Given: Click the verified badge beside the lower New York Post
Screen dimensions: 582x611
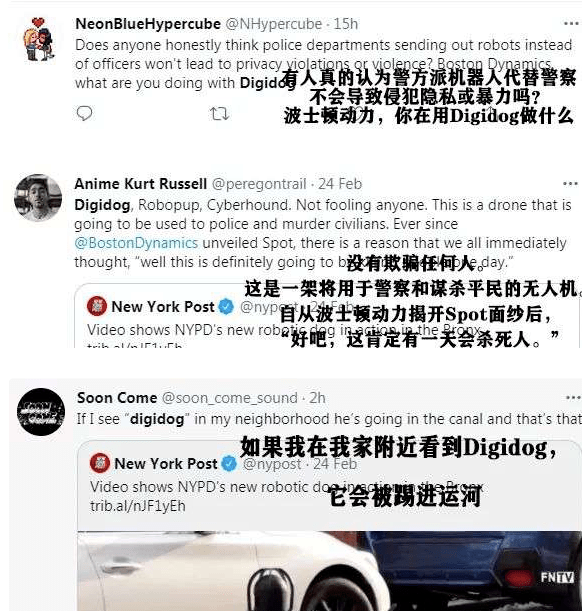Looking at the screenshot, I should coord(229,464).
